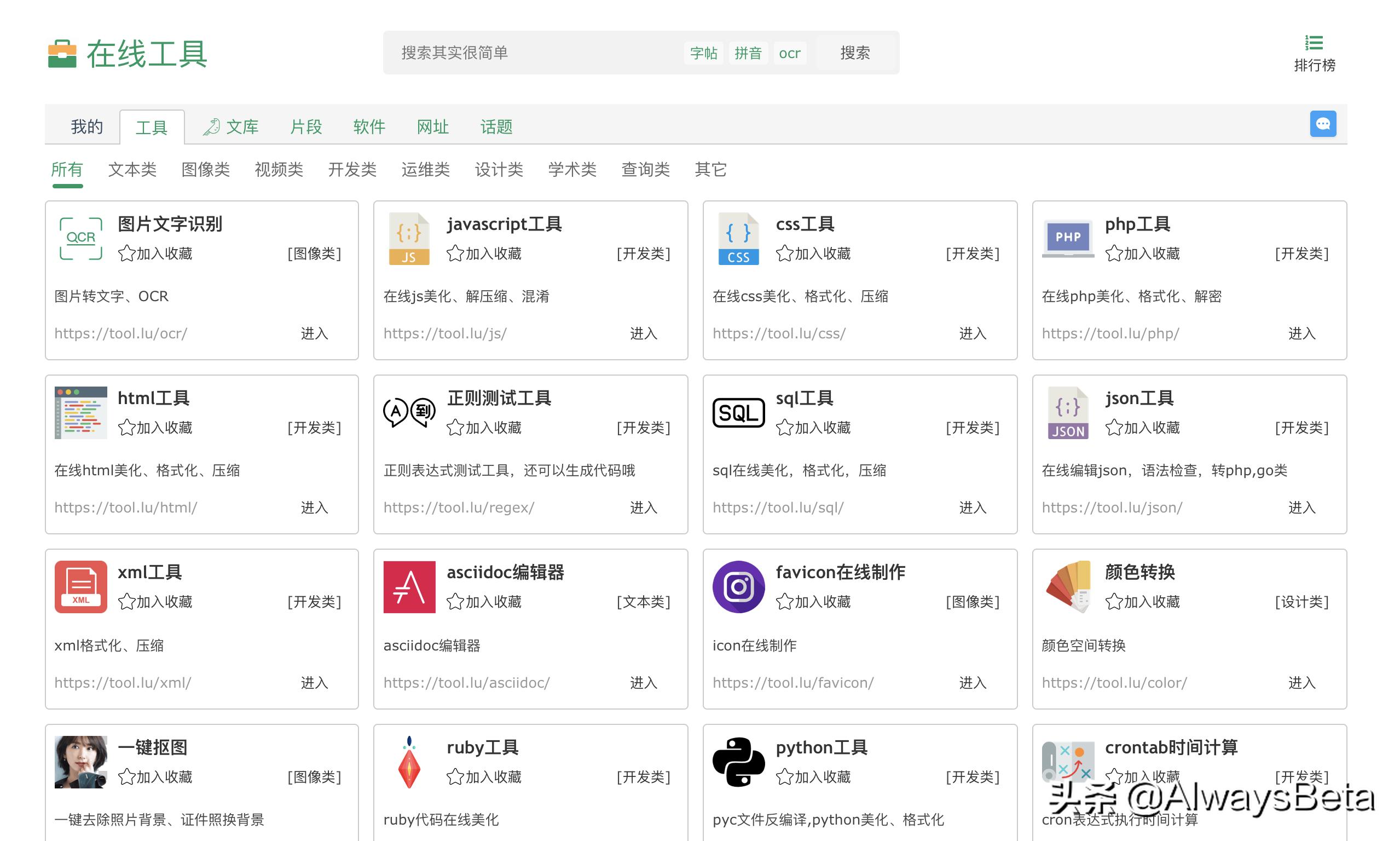Click the OCR 图片文字识别 tool icon

[x=80, y=238]
